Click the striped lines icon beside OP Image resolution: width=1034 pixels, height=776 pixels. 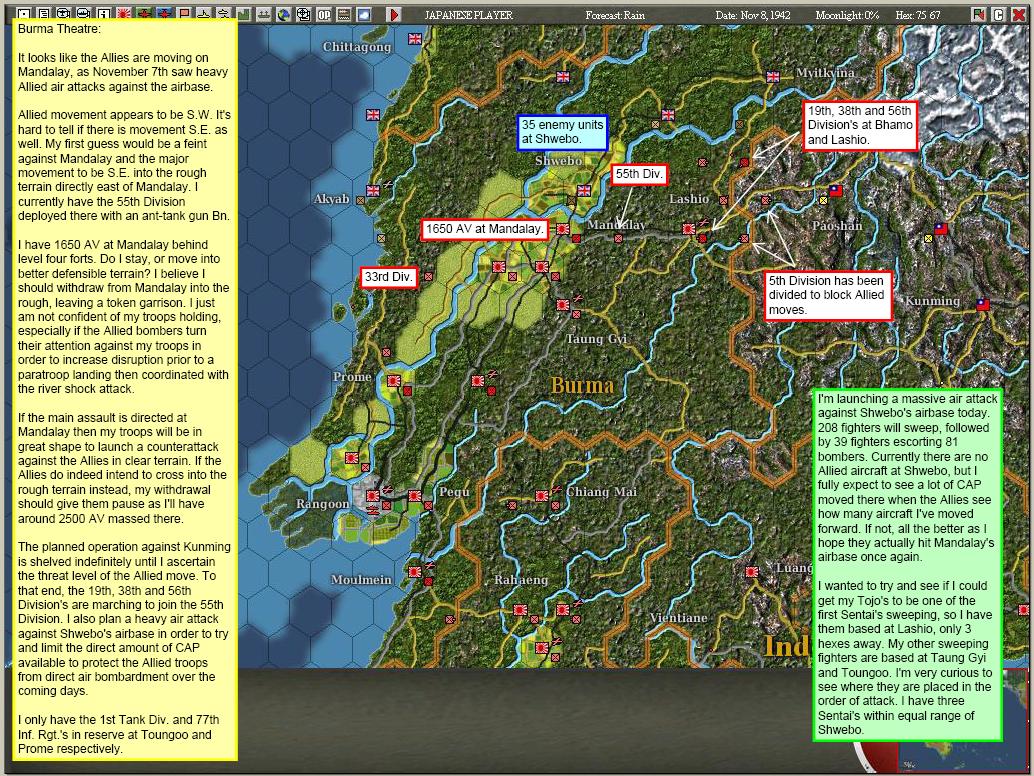click(344, 14)
